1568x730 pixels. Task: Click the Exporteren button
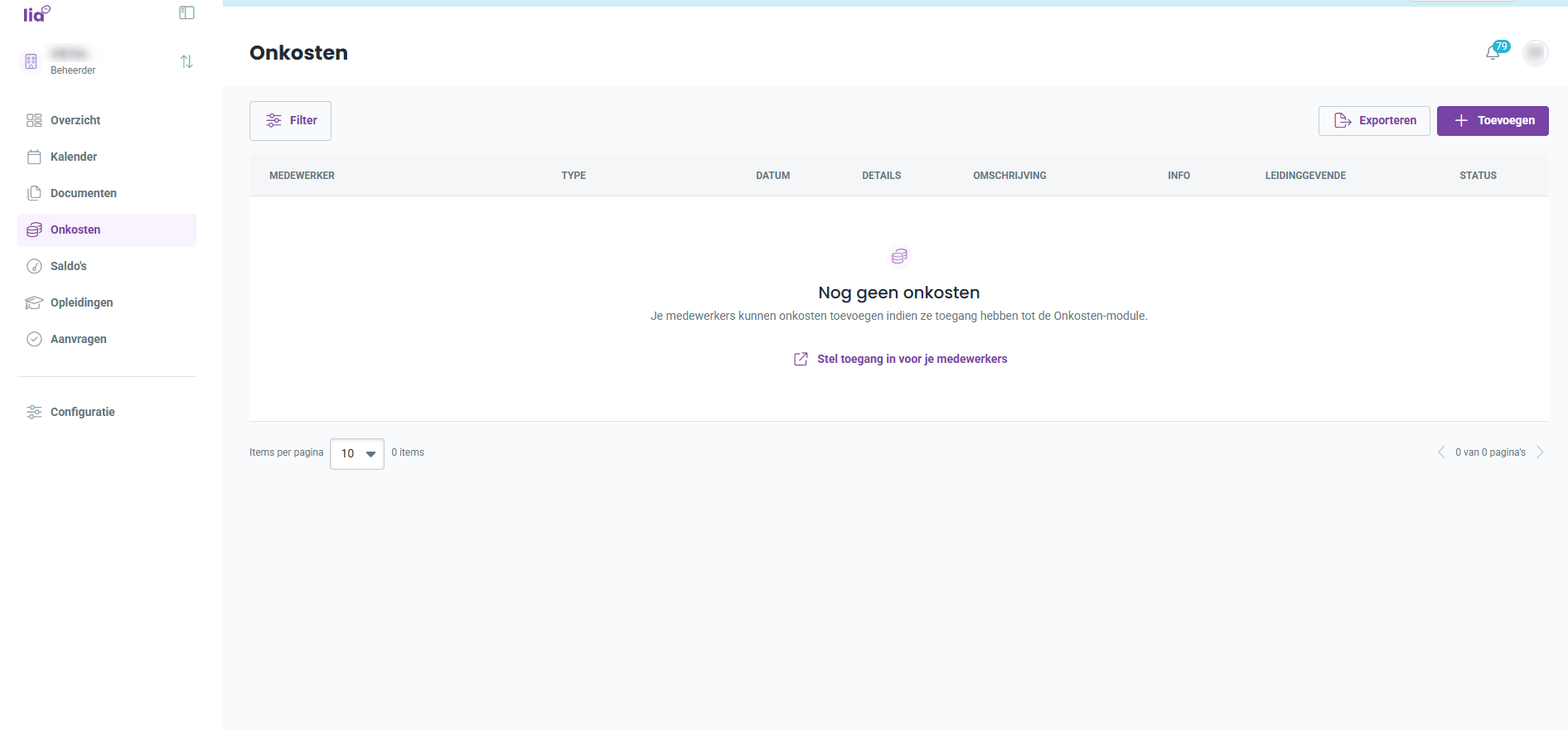pyautogui.click(x=1374, y=121)
